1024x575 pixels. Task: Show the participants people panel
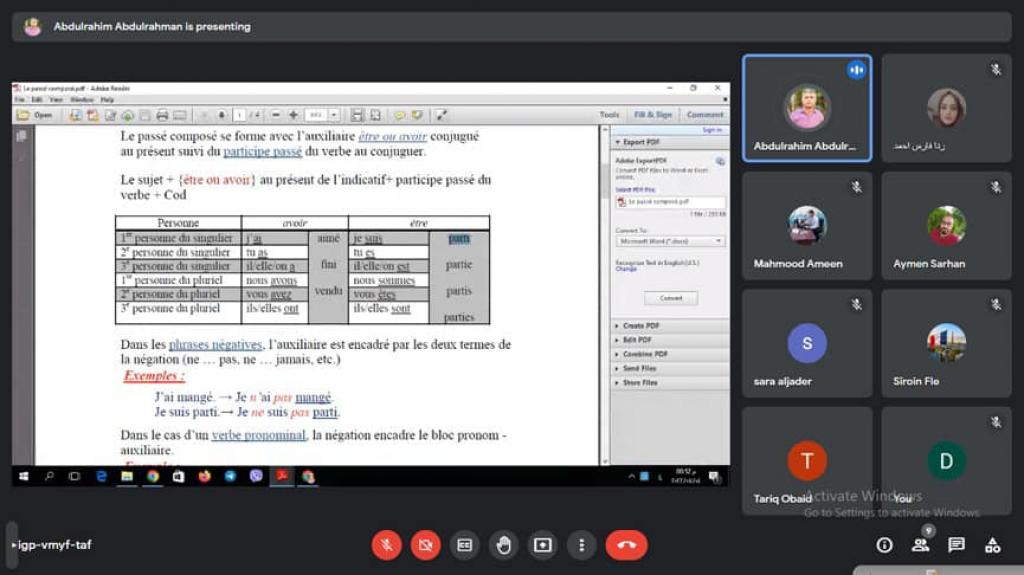point(920,545)
